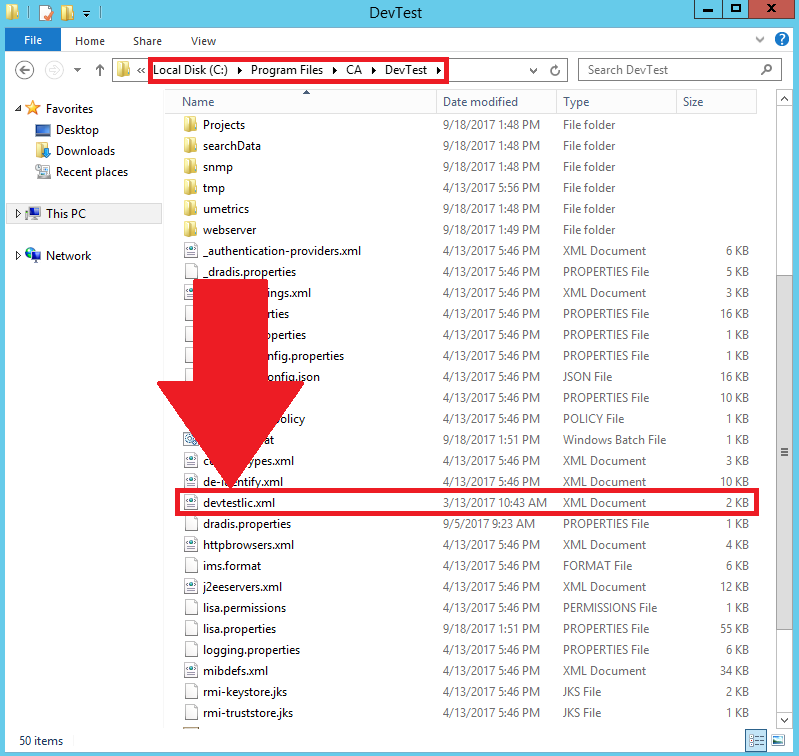
Task: Open the address bar history dropdown
Action: pos(533,70)
